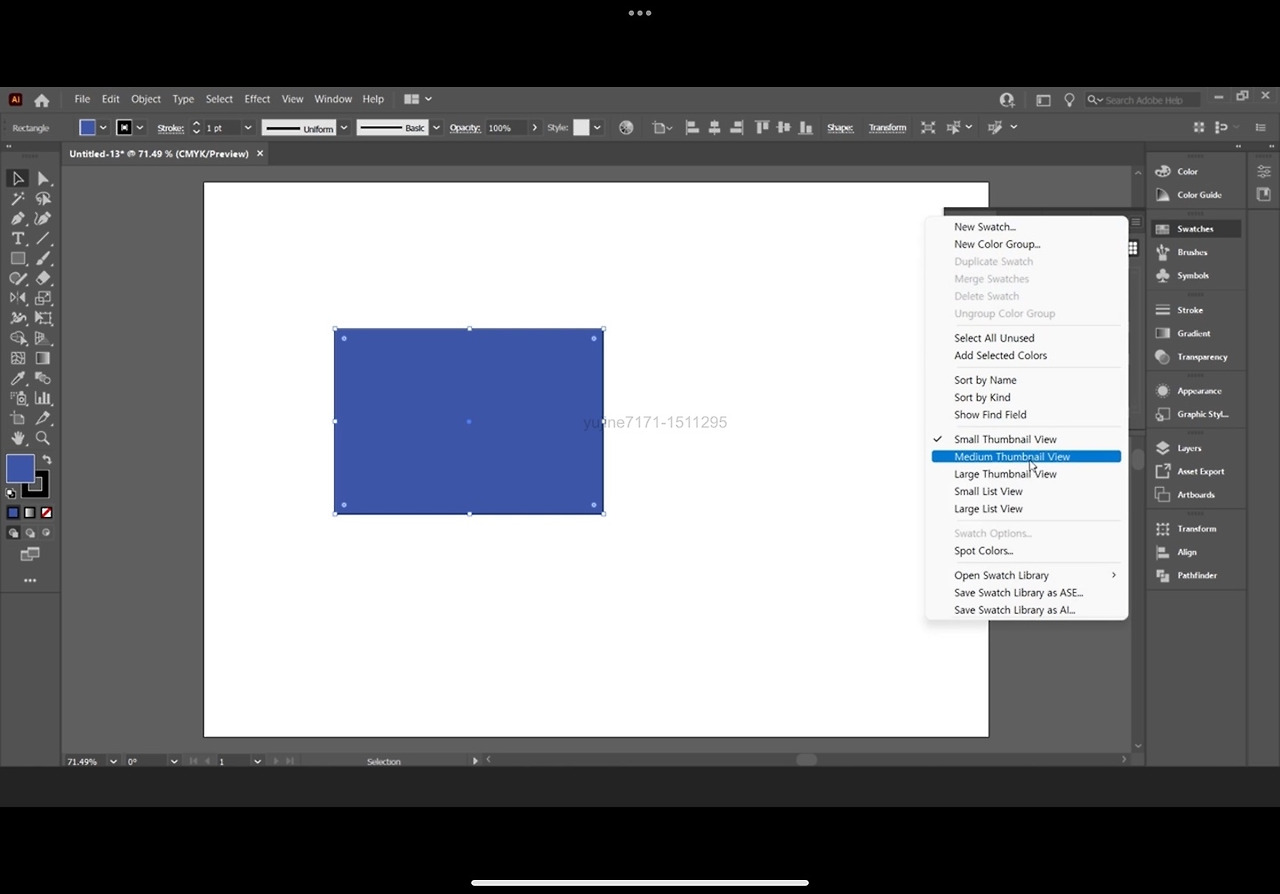Pick the Eraser tool

[x=43, y=278]
